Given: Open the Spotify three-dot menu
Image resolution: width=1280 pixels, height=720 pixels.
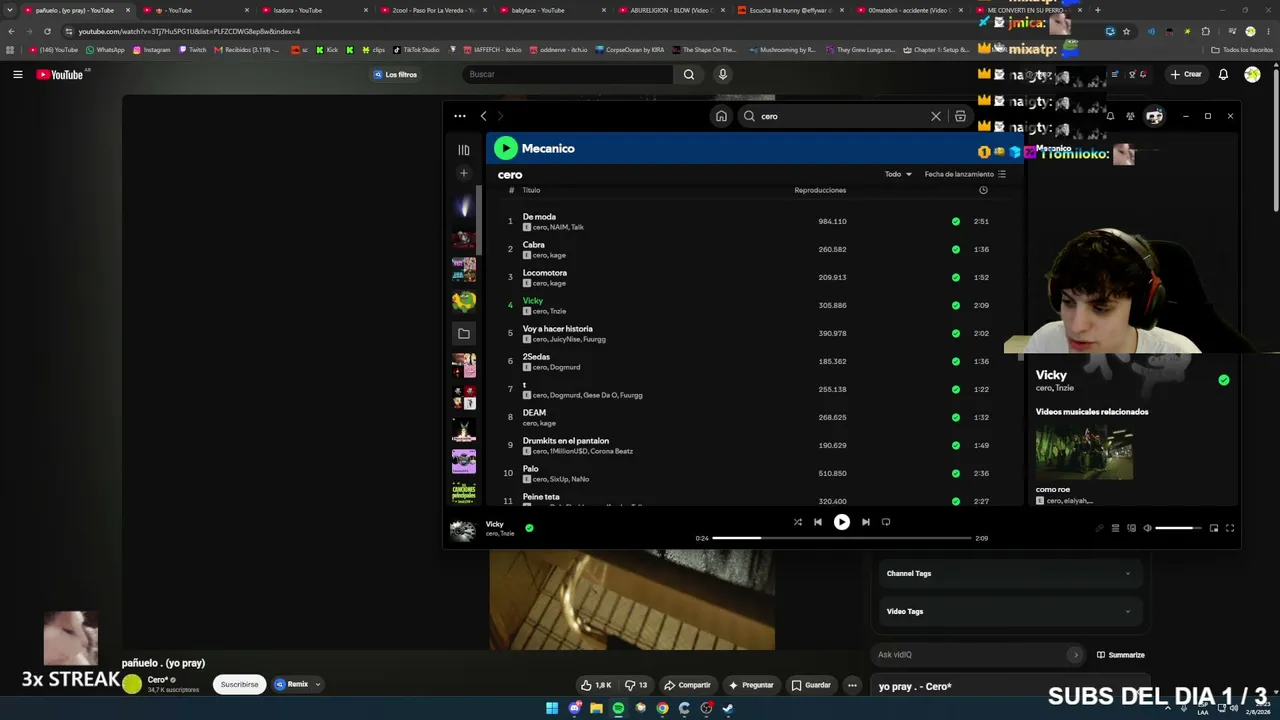Looking at the screenshot, I should pyautogui.click(x=459, y=116).
